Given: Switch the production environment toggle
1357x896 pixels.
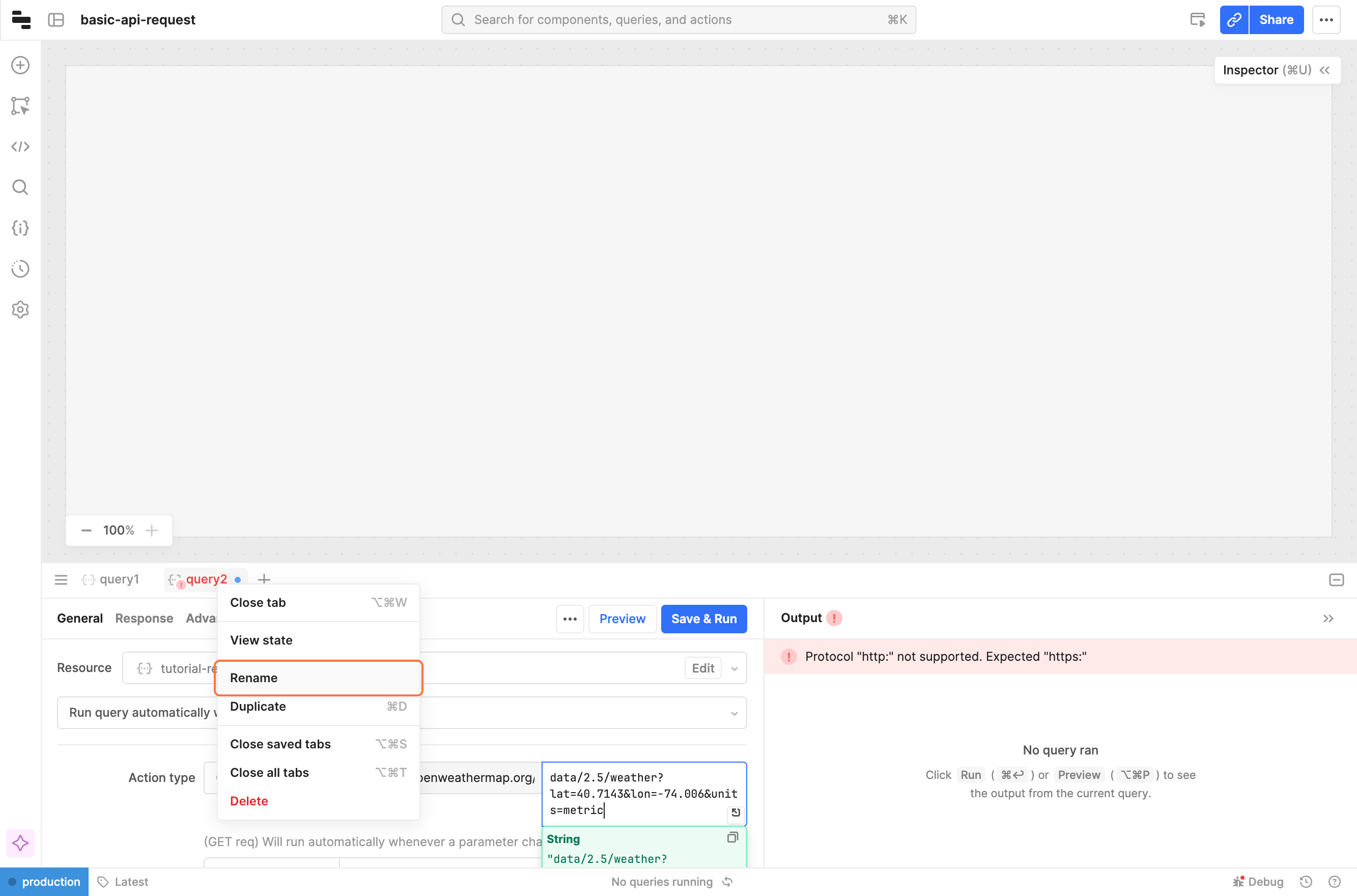Looking at the screenshot, I should click(x=45, y=881).
